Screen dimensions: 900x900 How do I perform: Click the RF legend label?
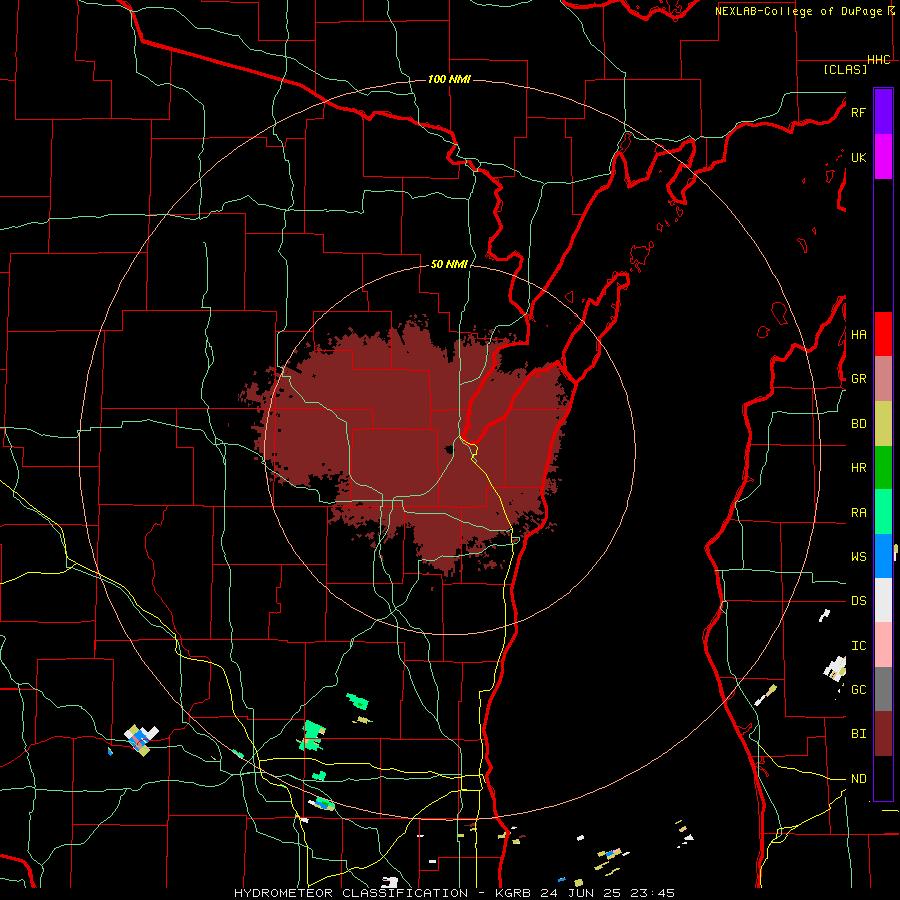(858, 112)
